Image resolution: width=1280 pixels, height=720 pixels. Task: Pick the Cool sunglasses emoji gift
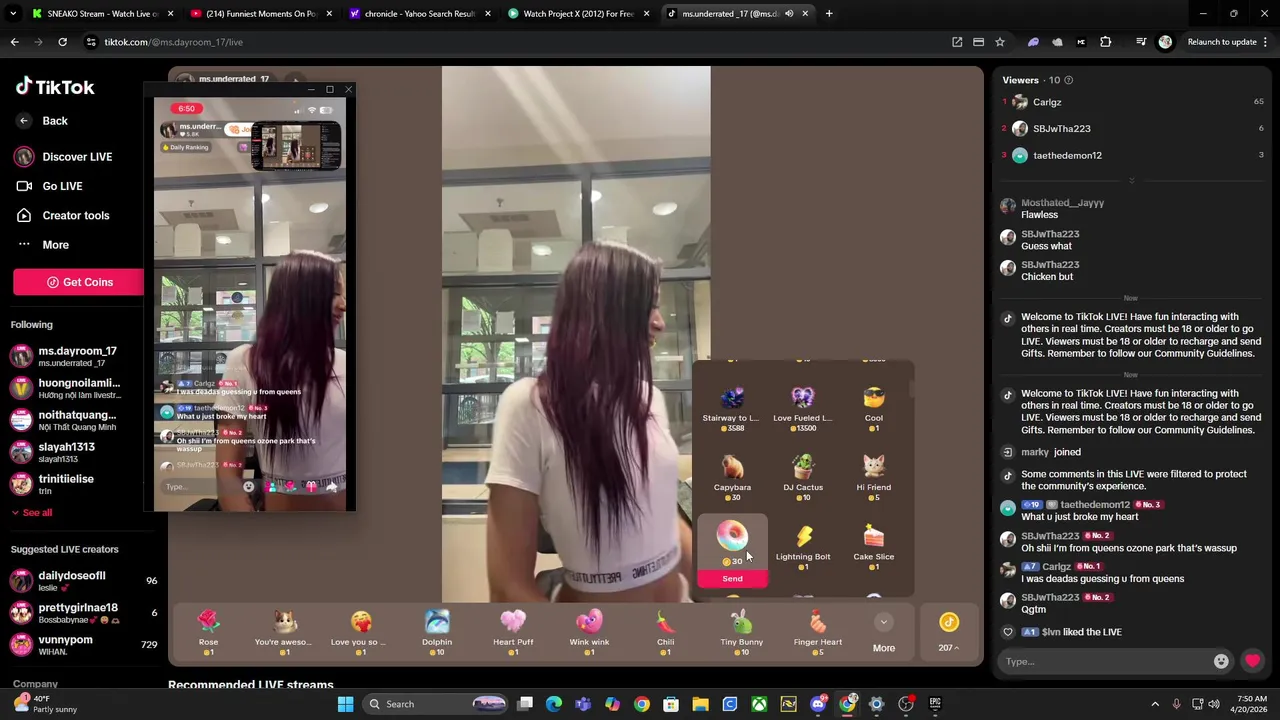(874, 409)
